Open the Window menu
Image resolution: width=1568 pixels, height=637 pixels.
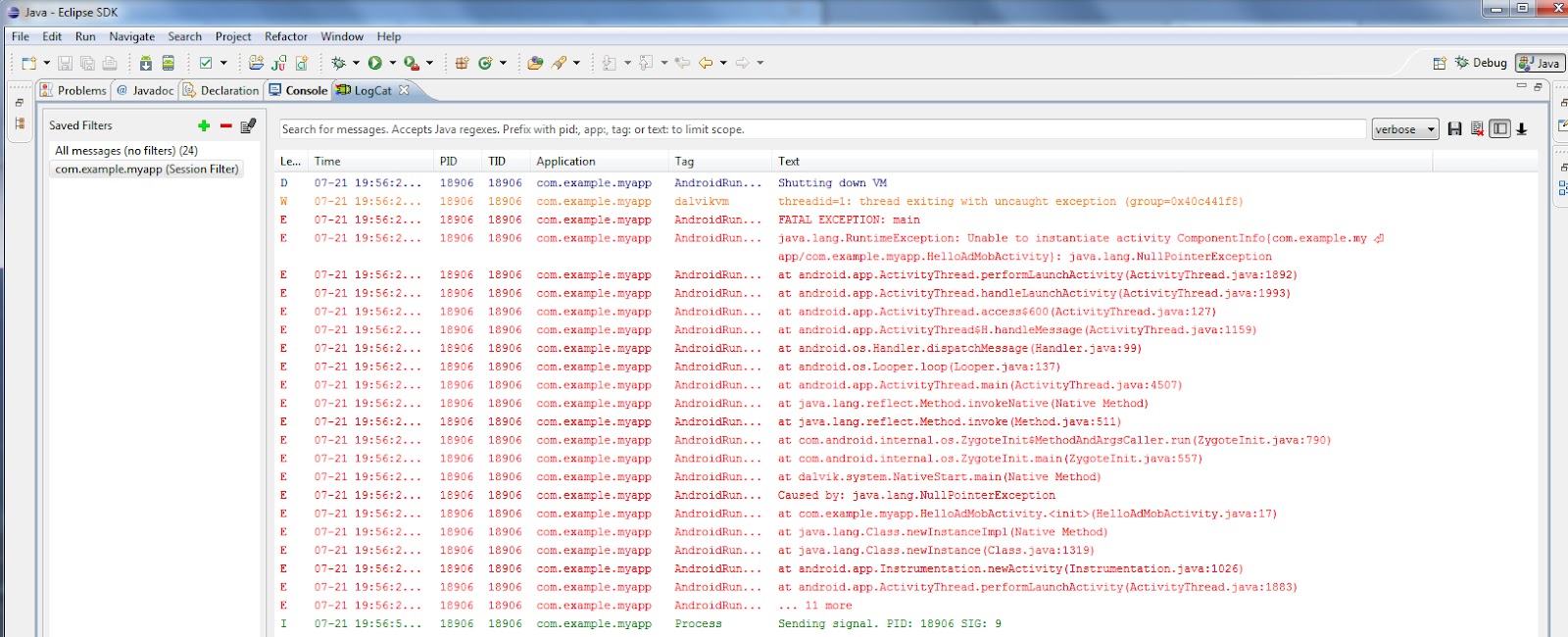coord(342,36)
